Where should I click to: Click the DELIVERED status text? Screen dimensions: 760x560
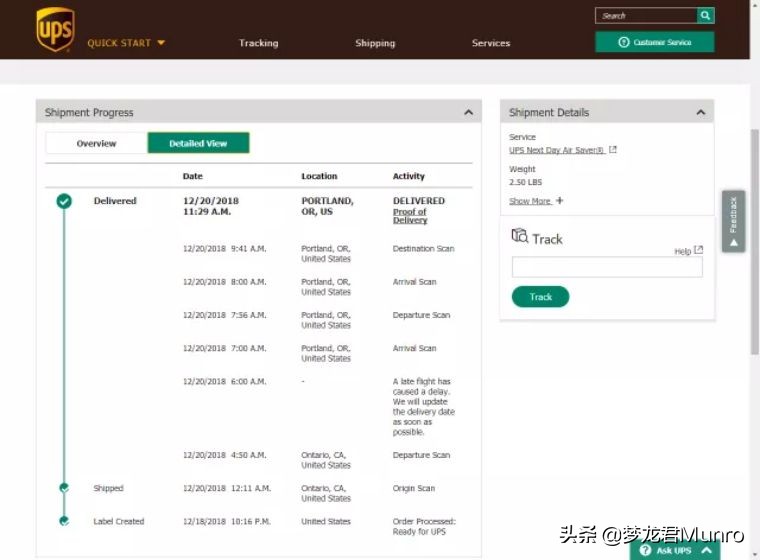pos(418,201)
